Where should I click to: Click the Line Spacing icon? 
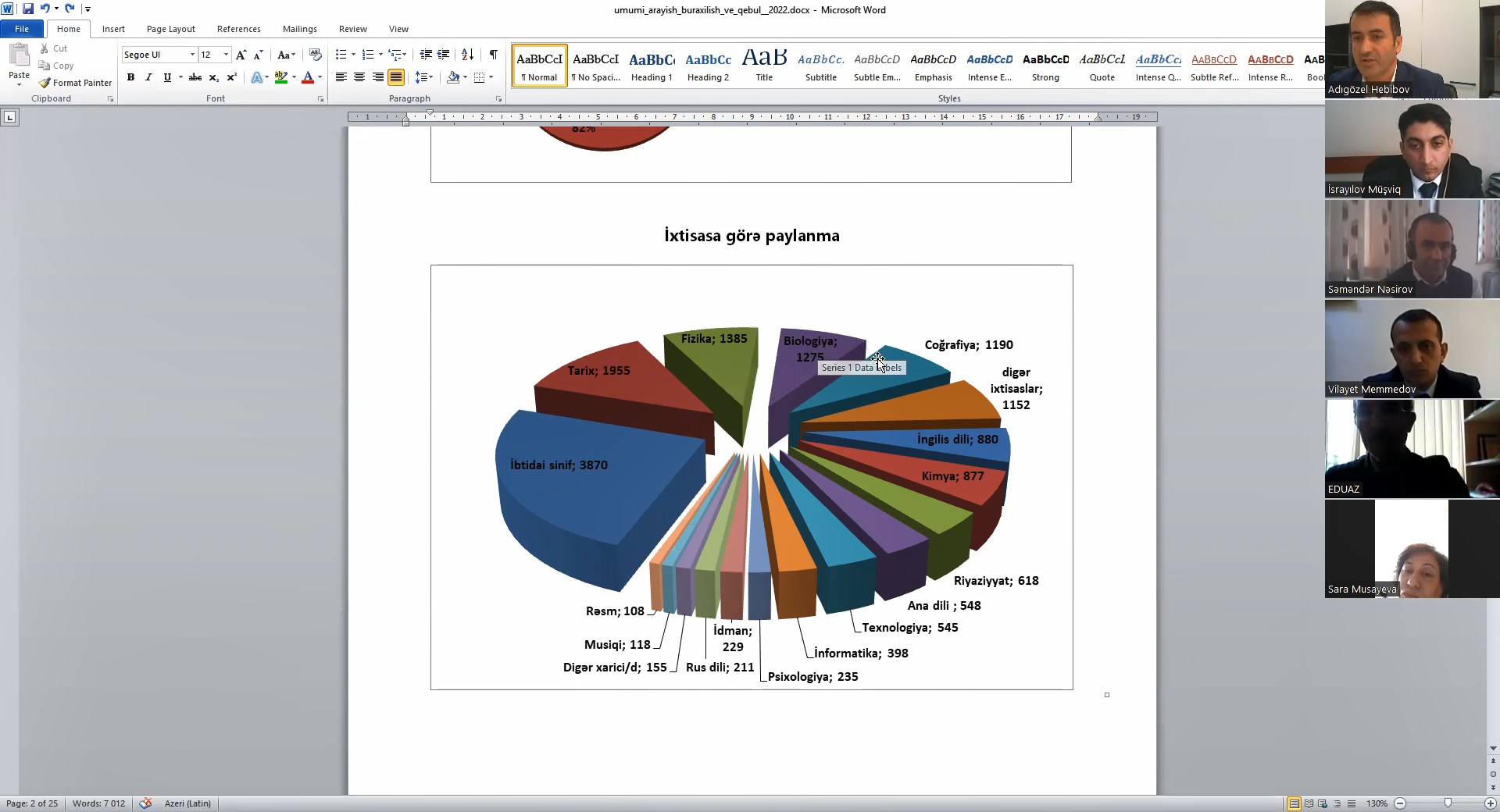[x=423, y=77]
